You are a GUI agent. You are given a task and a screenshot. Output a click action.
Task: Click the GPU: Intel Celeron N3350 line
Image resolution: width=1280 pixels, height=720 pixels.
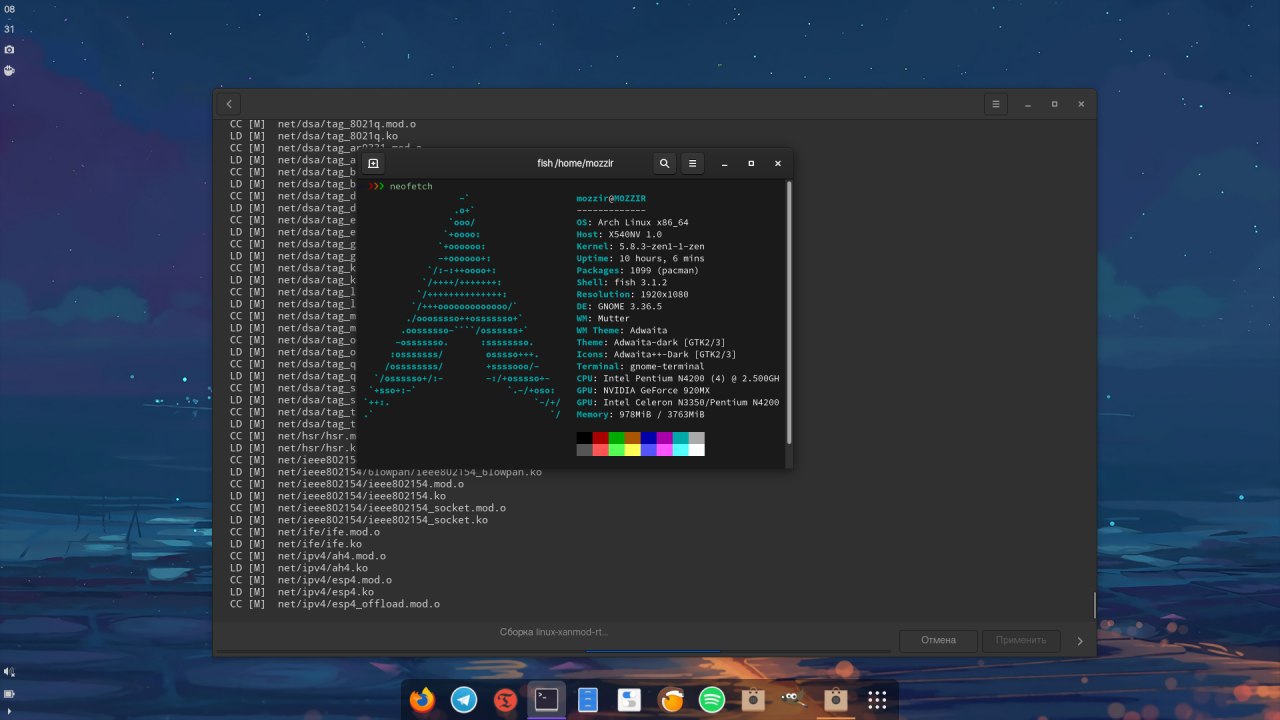click(678, 403)
